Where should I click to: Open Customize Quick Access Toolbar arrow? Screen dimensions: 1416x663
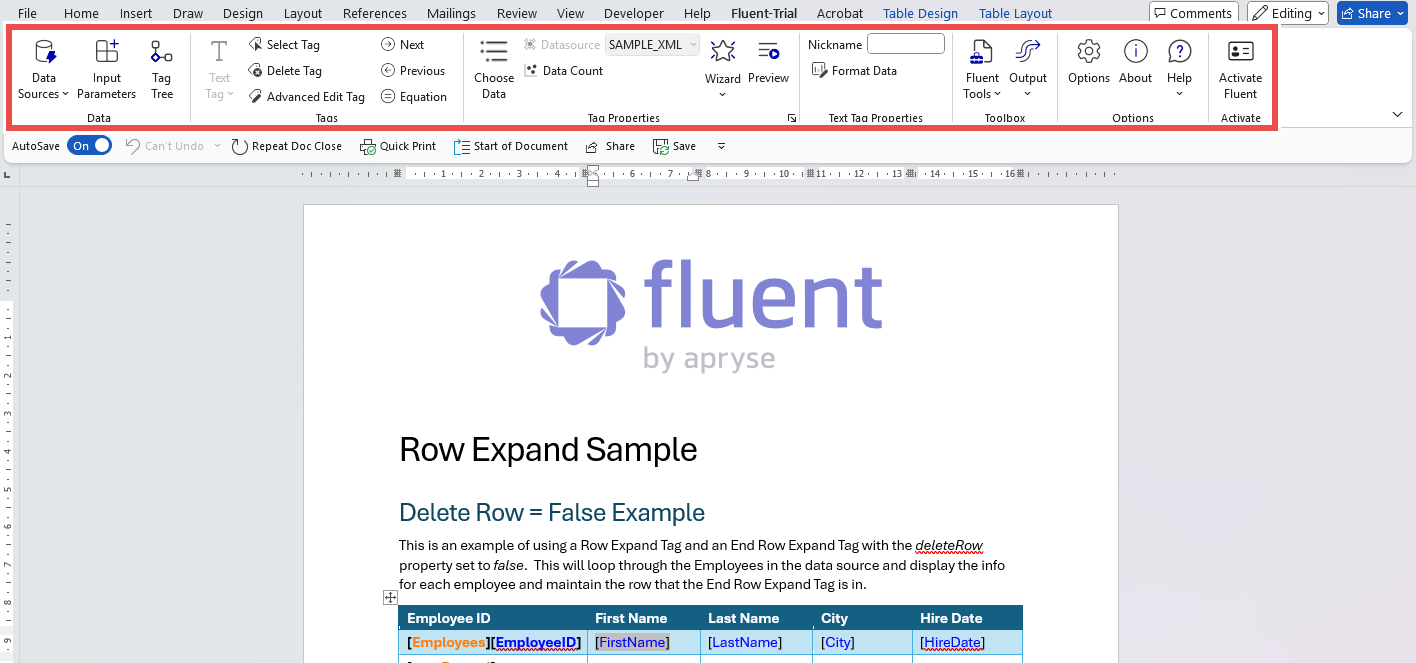pos(721,146)
